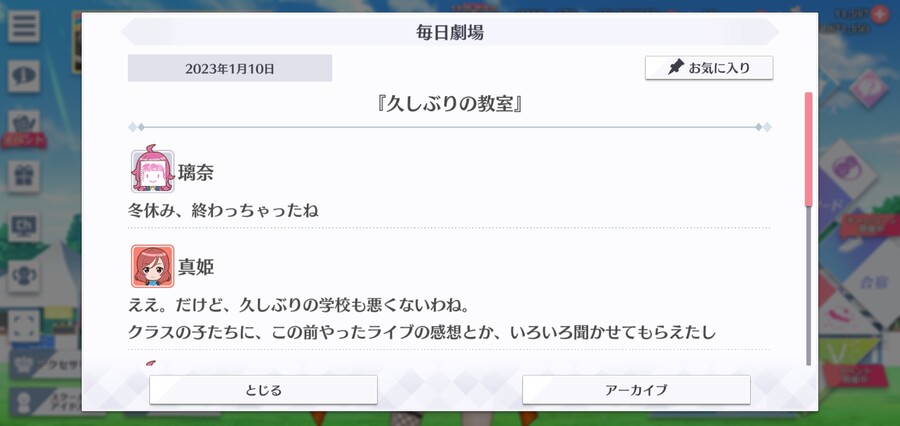
Task: Tap the pink diamond icon at upper right
Action: point(868,88)
